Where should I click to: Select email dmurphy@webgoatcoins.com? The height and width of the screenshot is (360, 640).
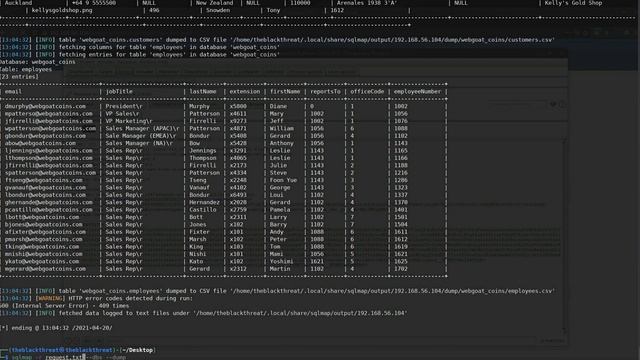coord(45,106)
